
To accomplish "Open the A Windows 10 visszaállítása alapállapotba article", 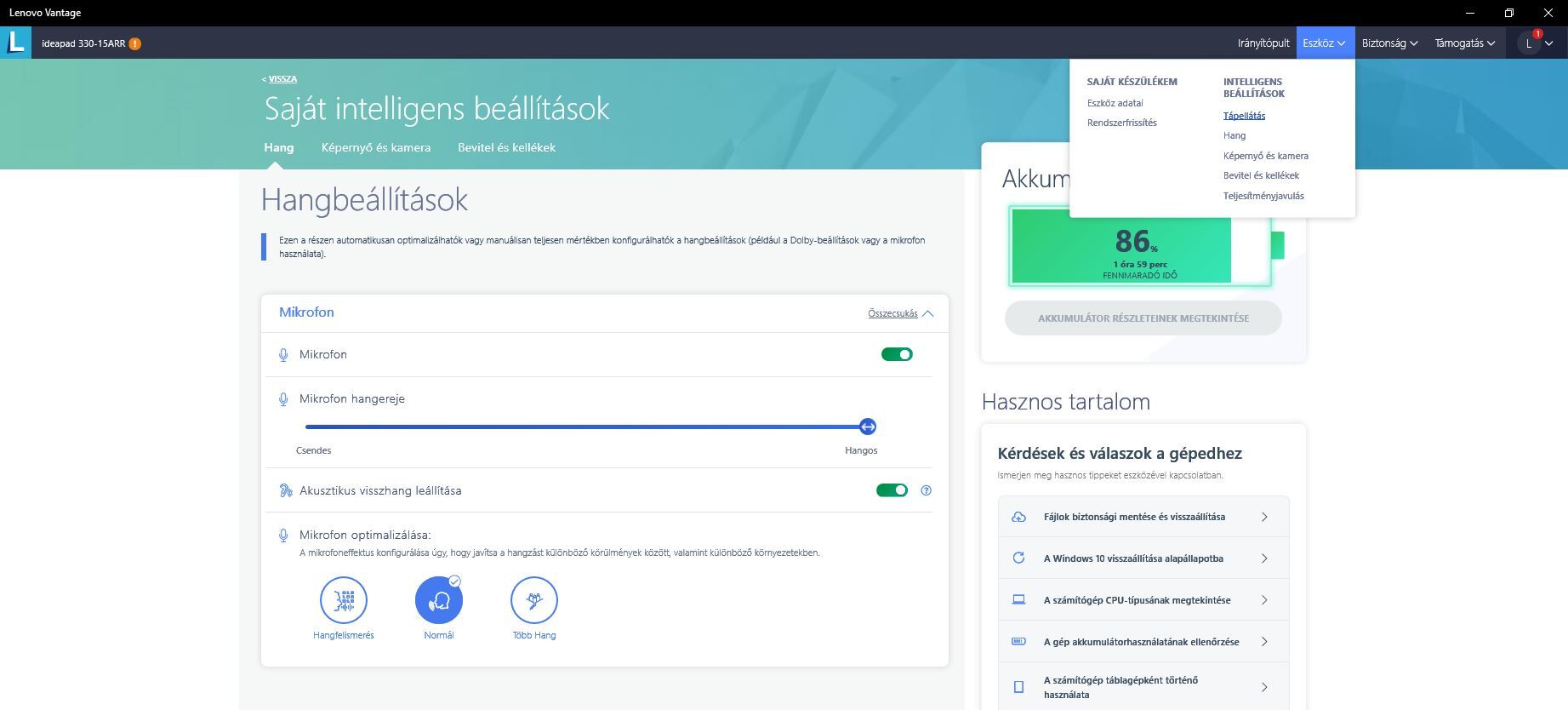I will pos(1143,558).
